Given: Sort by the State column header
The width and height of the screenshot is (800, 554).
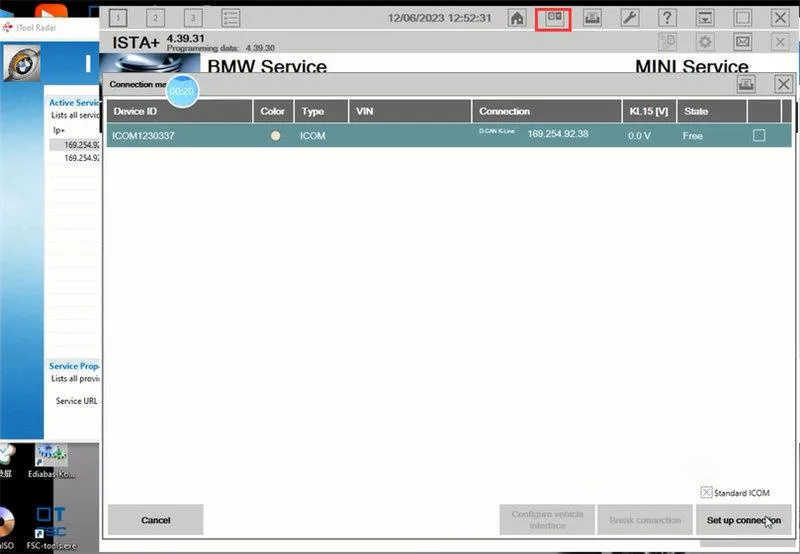Looking at the screenshot, I should 712,111.
